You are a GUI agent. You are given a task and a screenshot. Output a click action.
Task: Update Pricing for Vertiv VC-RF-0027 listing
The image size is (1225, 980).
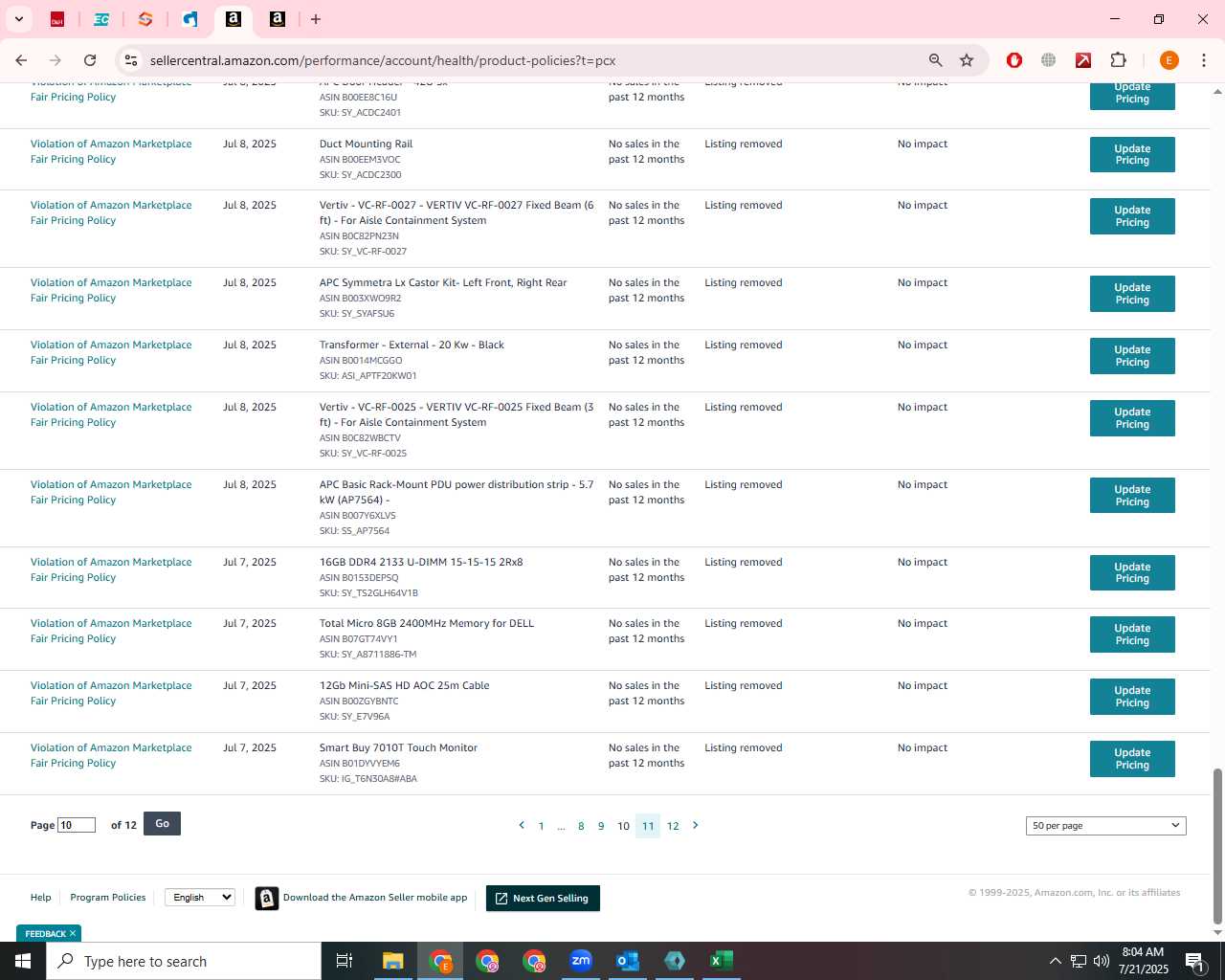[1132, 215]
